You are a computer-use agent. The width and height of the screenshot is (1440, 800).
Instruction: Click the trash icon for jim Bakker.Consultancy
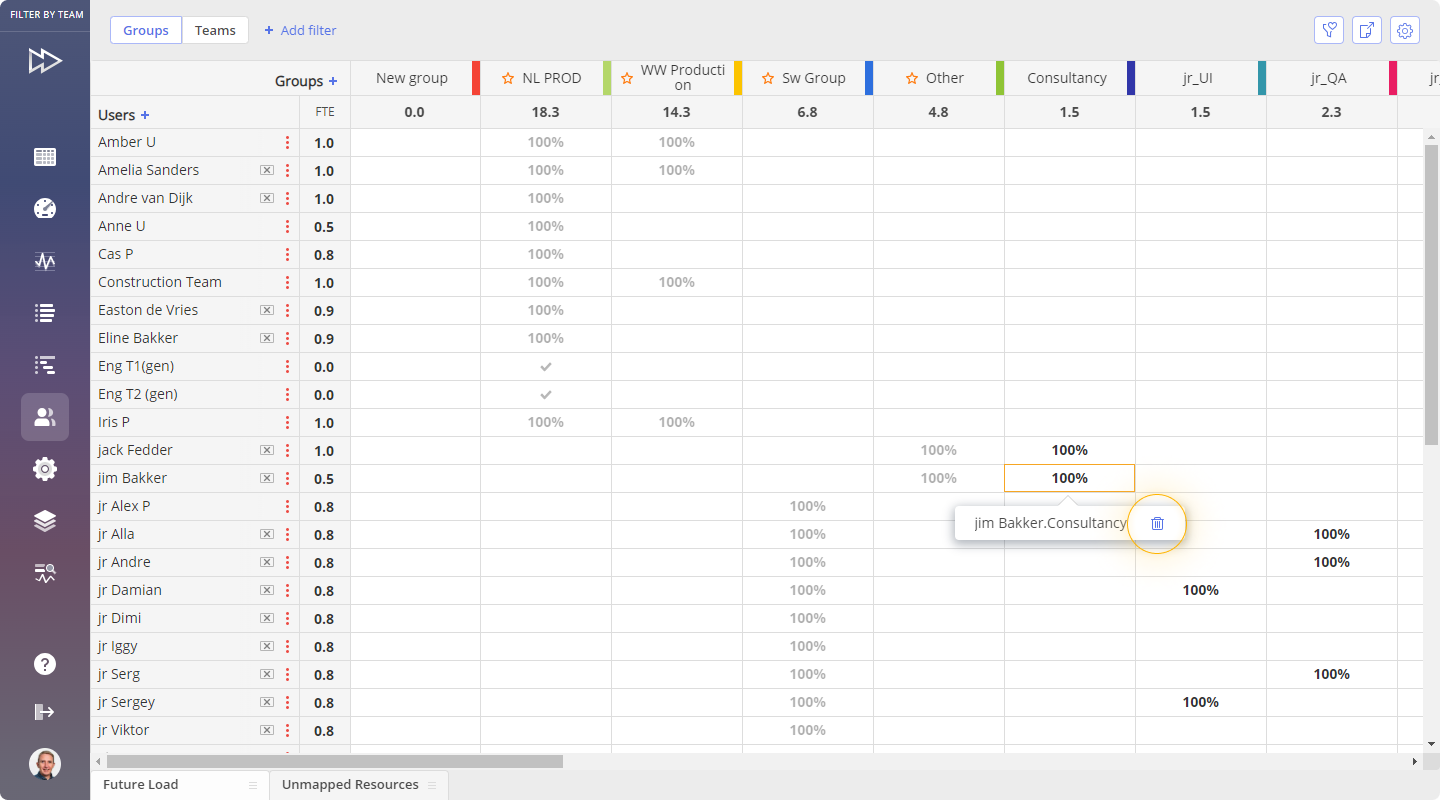(x=1157, y=523)
